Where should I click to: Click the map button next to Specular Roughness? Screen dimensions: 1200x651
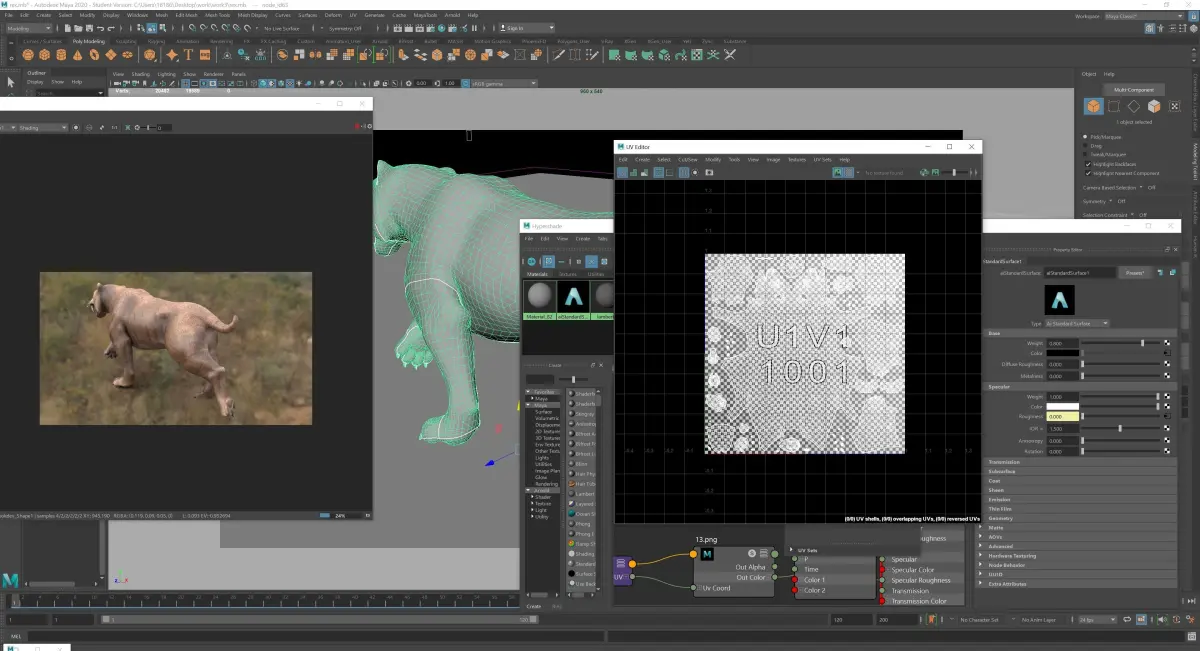click(1166, 417)
